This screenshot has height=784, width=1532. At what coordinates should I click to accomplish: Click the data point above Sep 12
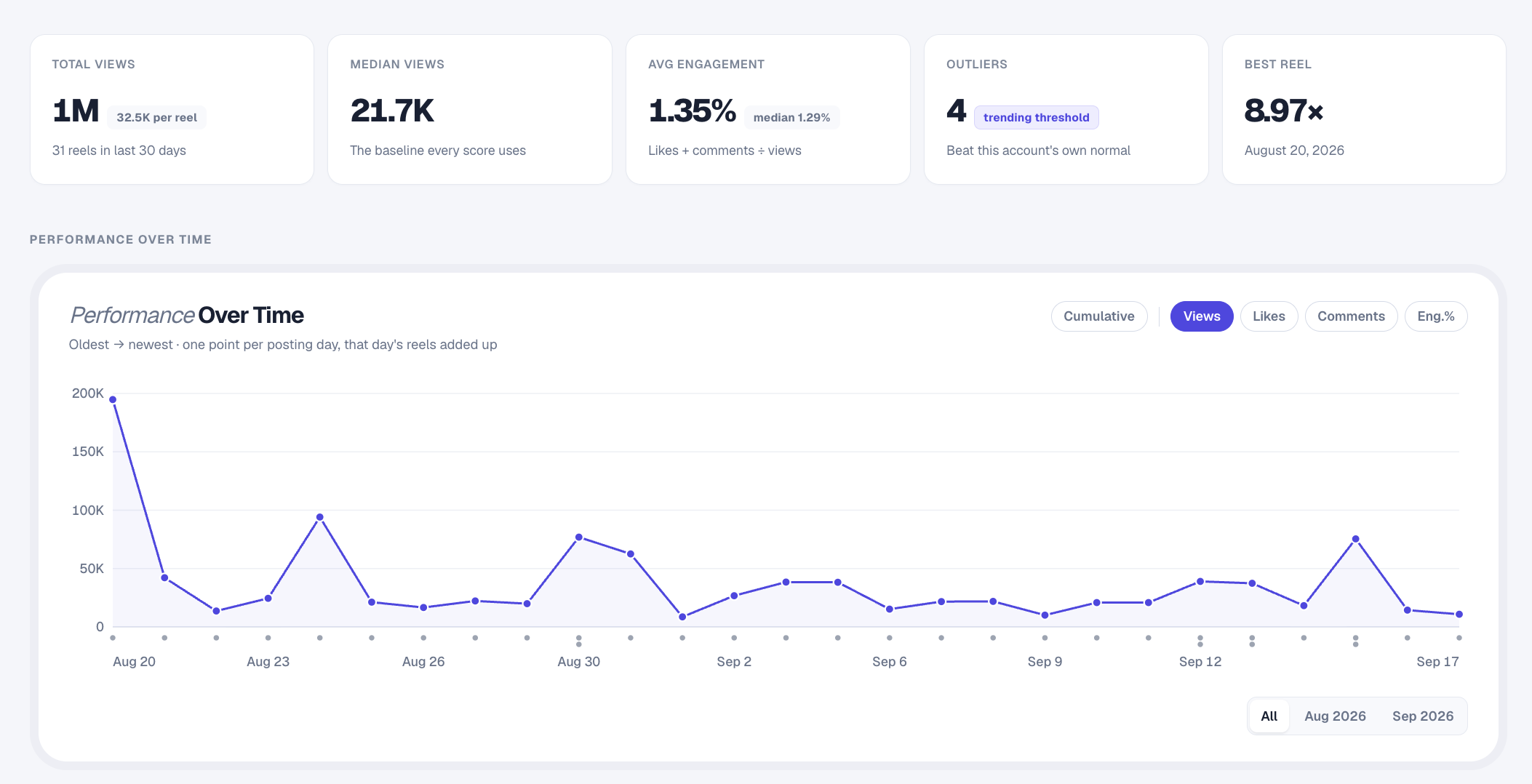pyautogui.click(x=1200, y=582)
